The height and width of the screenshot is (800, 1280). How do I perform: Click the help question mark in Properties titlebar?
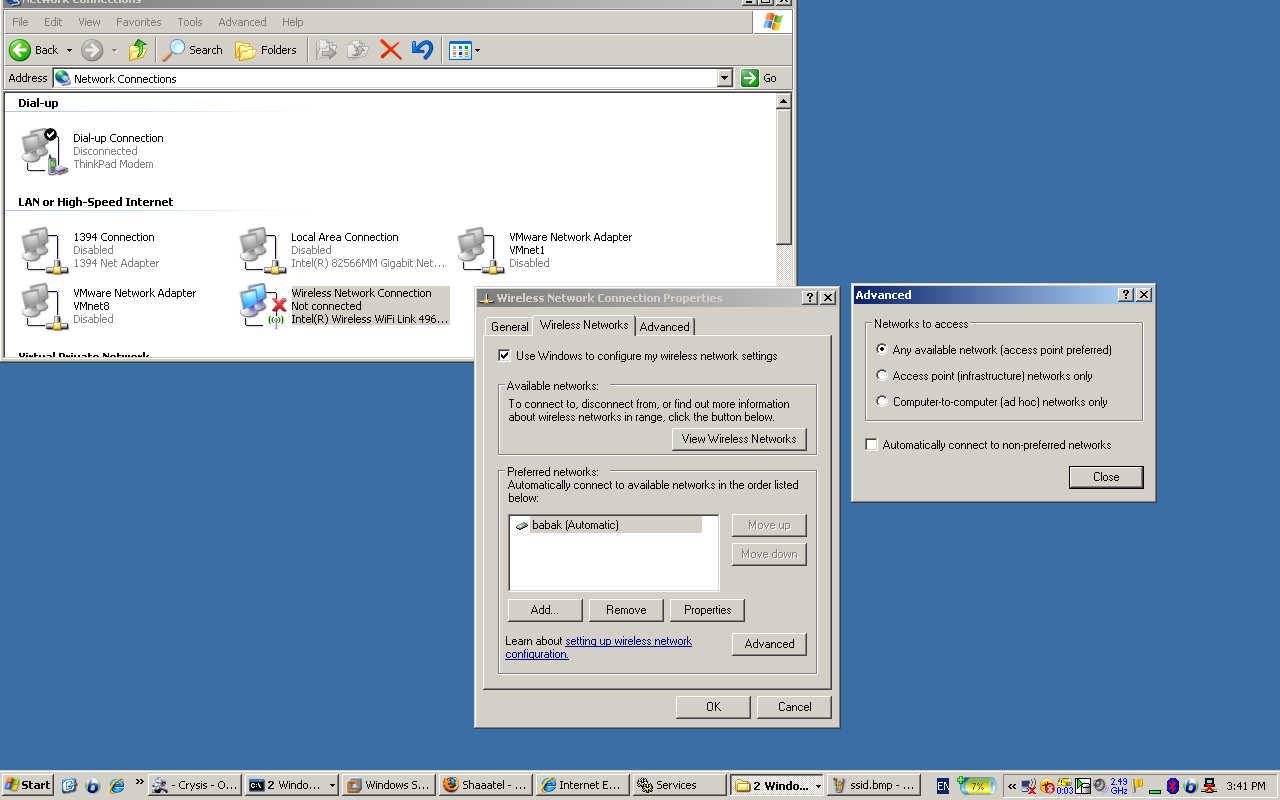(x=809, y=298)
